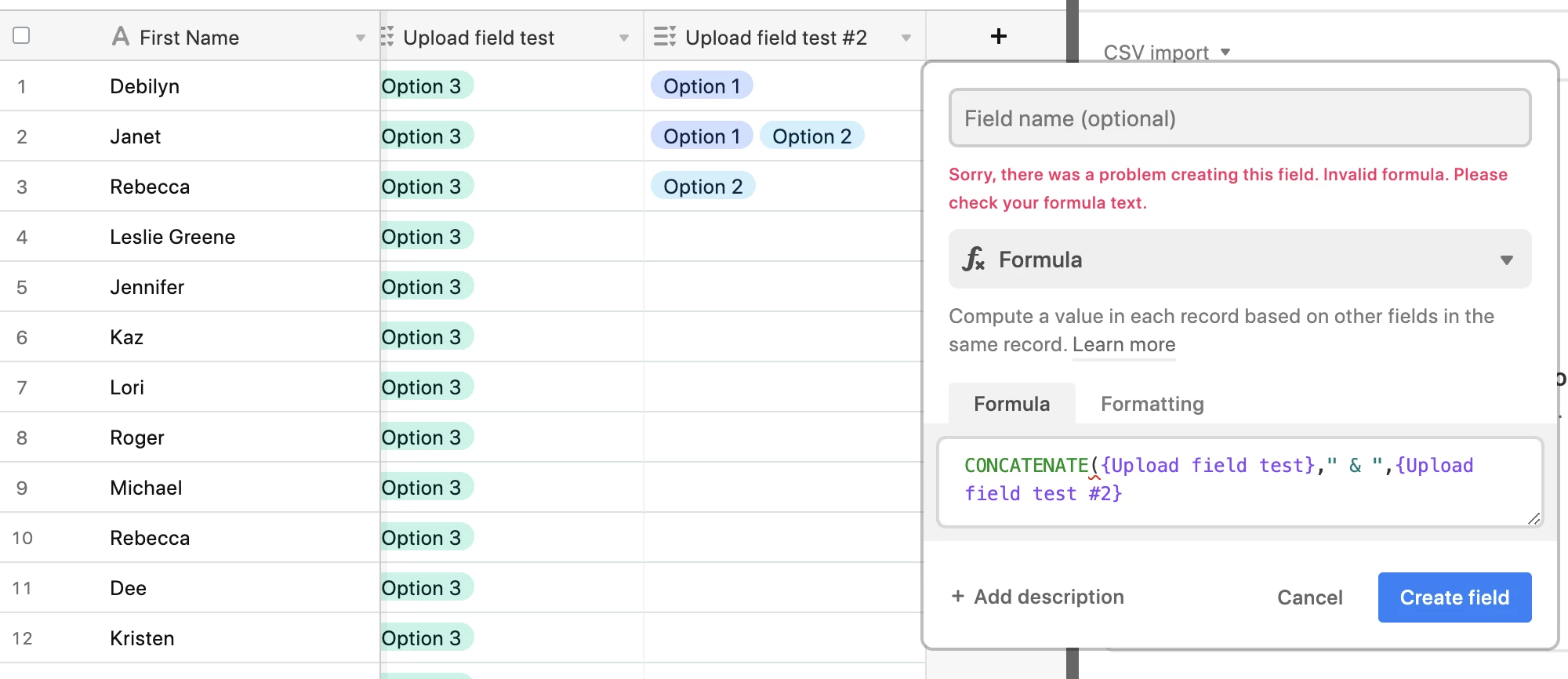The height and width of the screenshot is (679, 1568).
Task: Click the formula box resize handle
Action: [x=1534, y=518]
